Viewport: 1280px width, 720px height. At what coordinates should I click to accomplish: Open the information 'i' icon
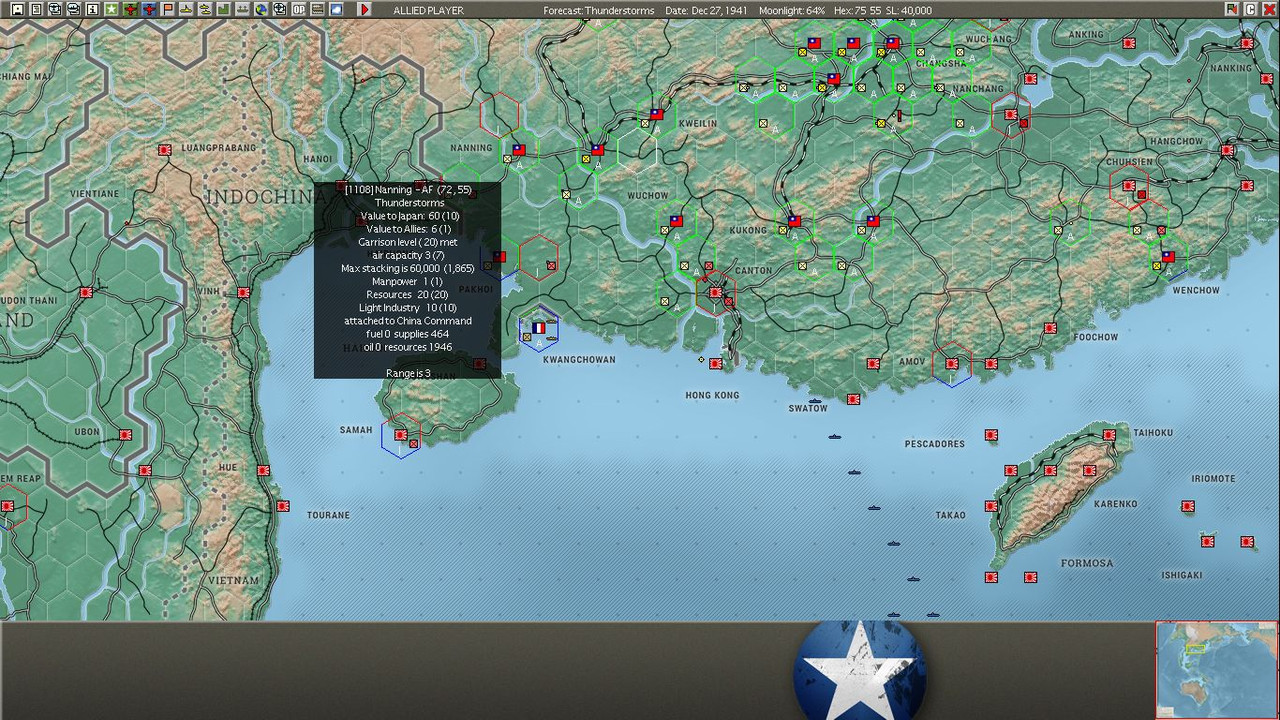(92, 9)
